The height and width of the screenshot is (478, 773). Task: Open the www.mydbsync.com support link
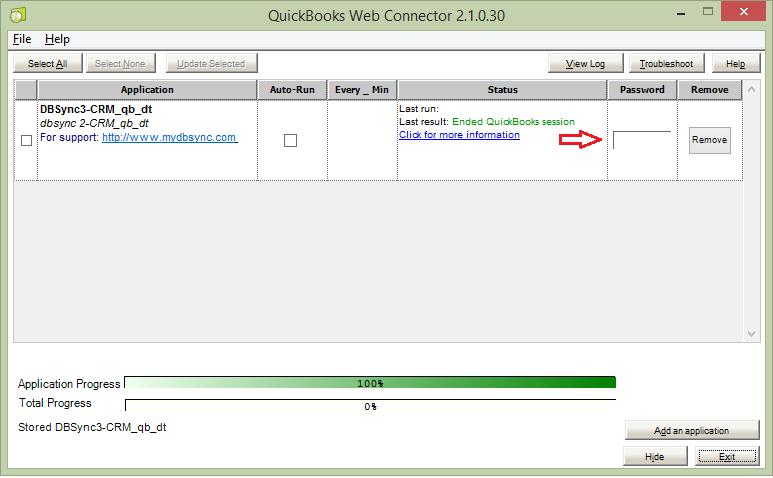pos(169,137)
